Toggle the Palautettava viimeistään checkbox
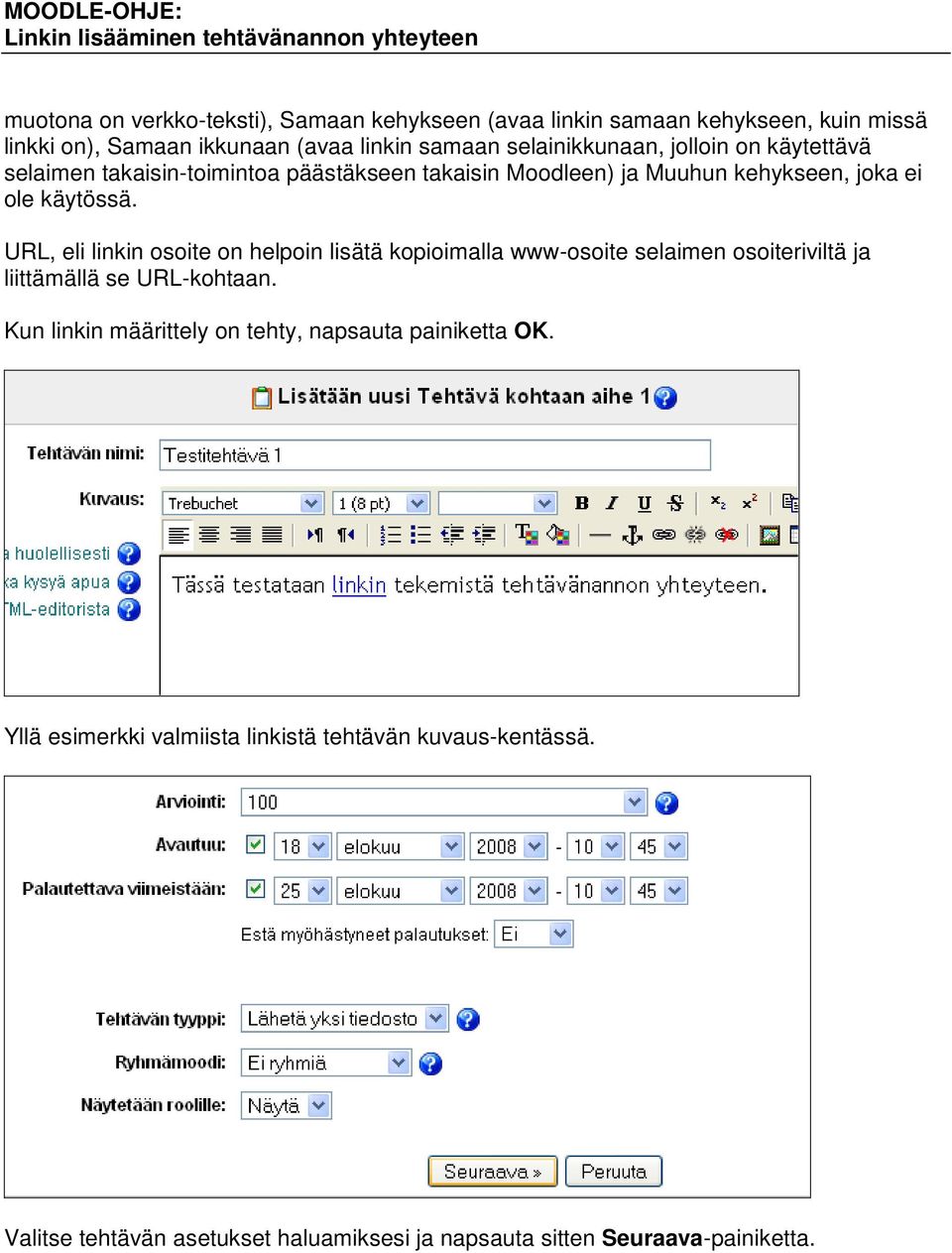Screen dimensions: 952x1253 256,888
